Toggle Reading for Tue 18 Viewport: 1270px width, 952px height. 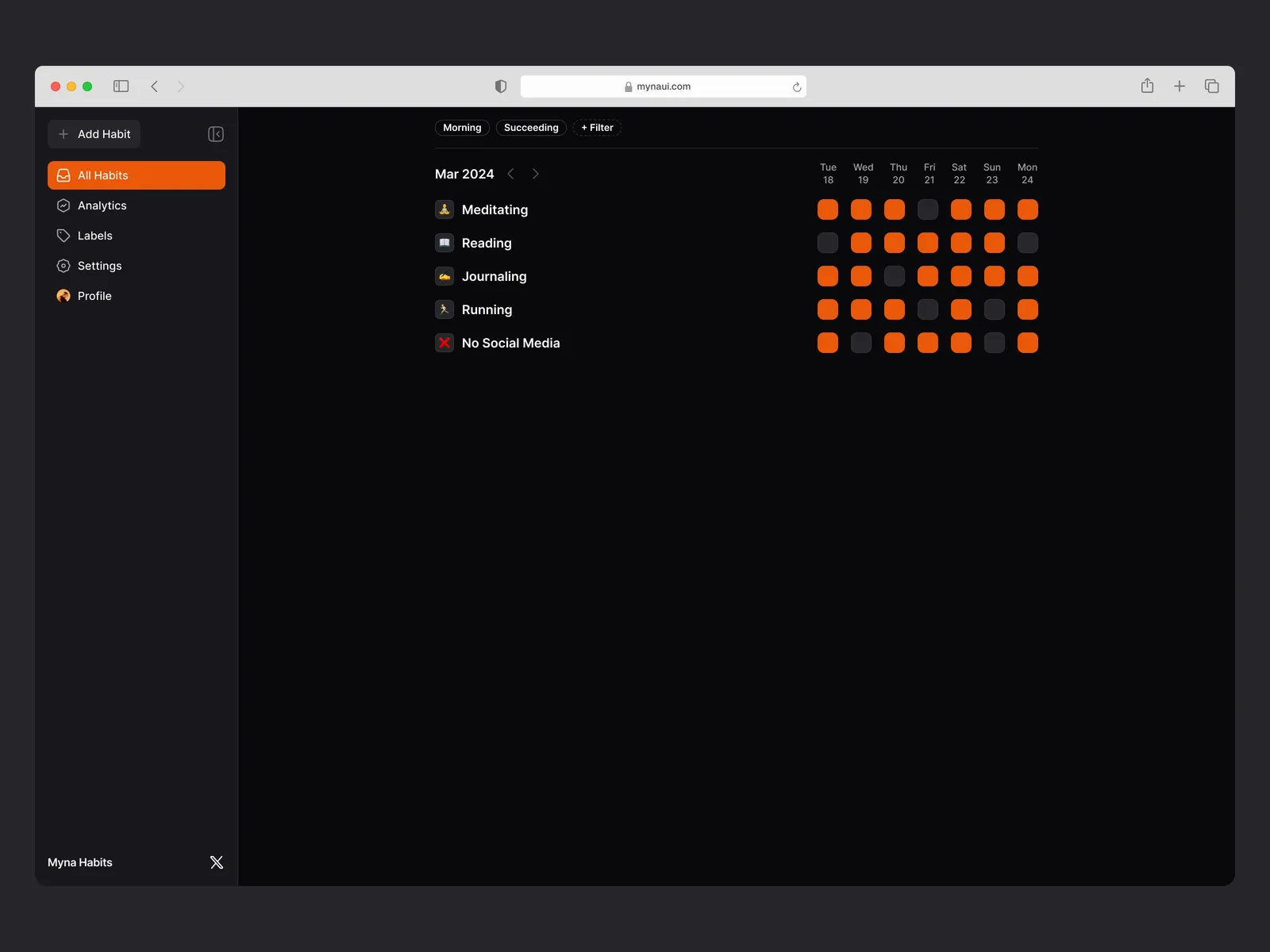point(828,243)
